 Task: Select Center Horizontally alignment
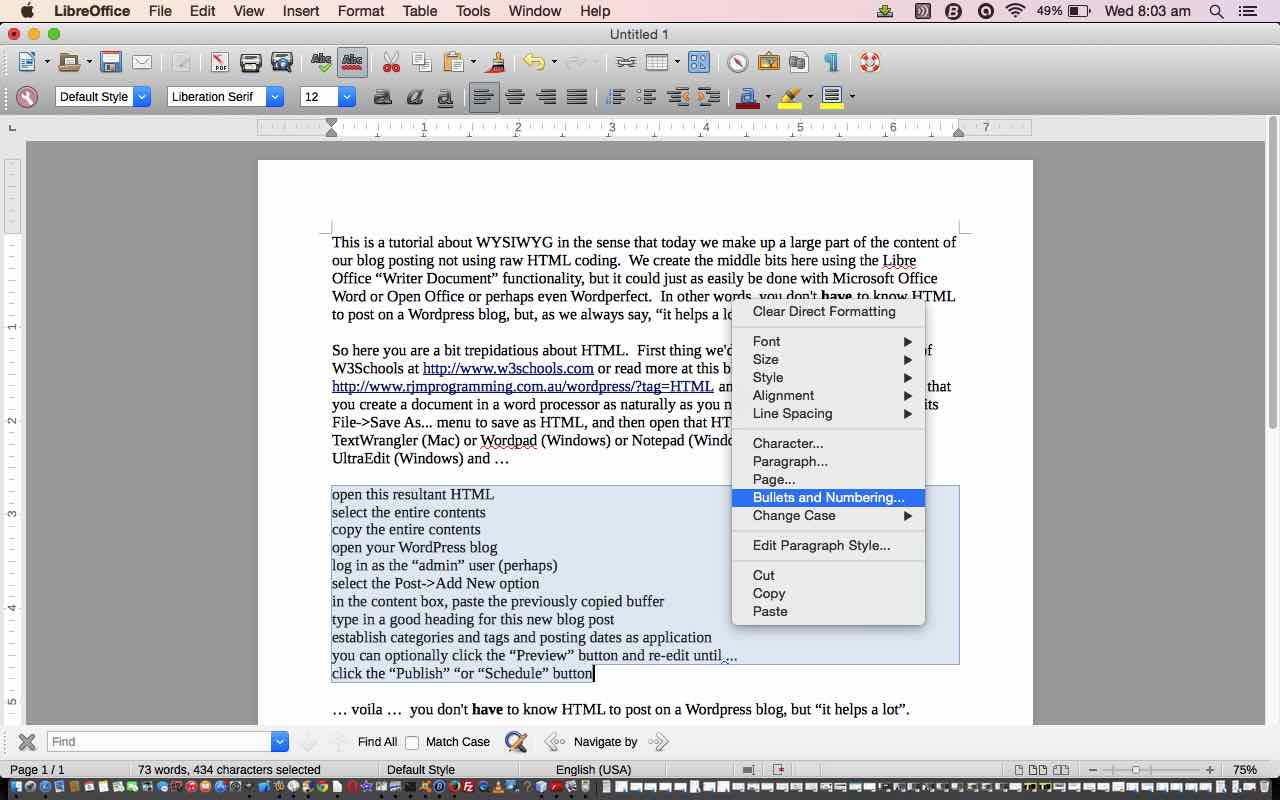515,97
